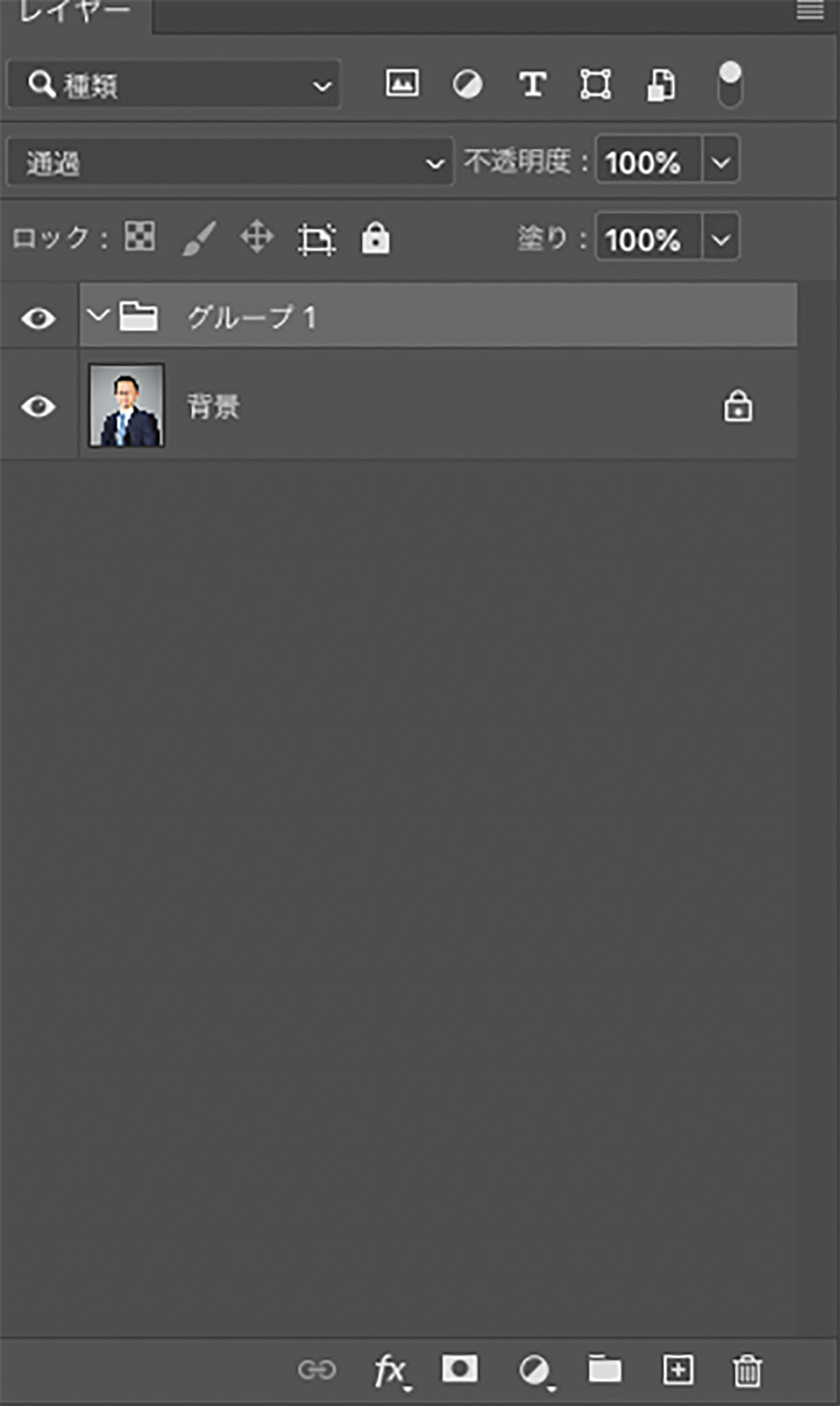Filter for type layers T icon
The width and height of the screenshot is (840, 1406).
[x=533, y=85]
